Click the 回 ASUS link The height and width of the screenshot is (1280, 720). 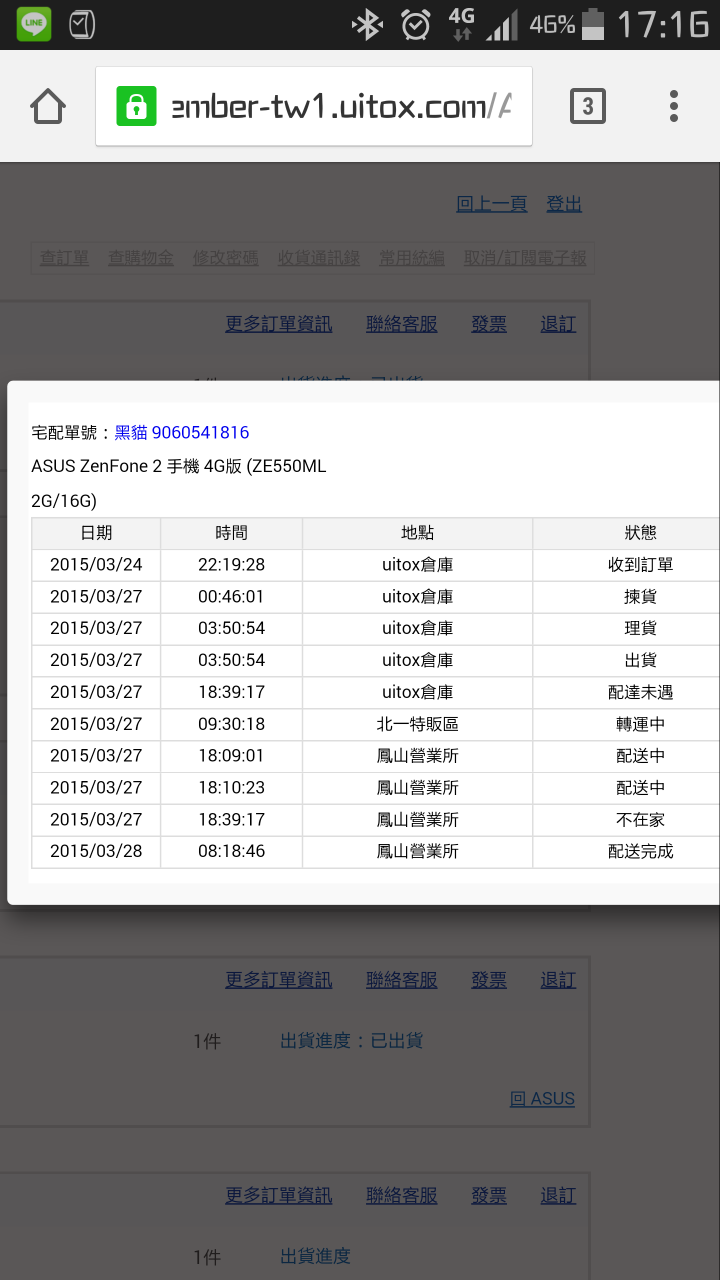point(542,1099)
